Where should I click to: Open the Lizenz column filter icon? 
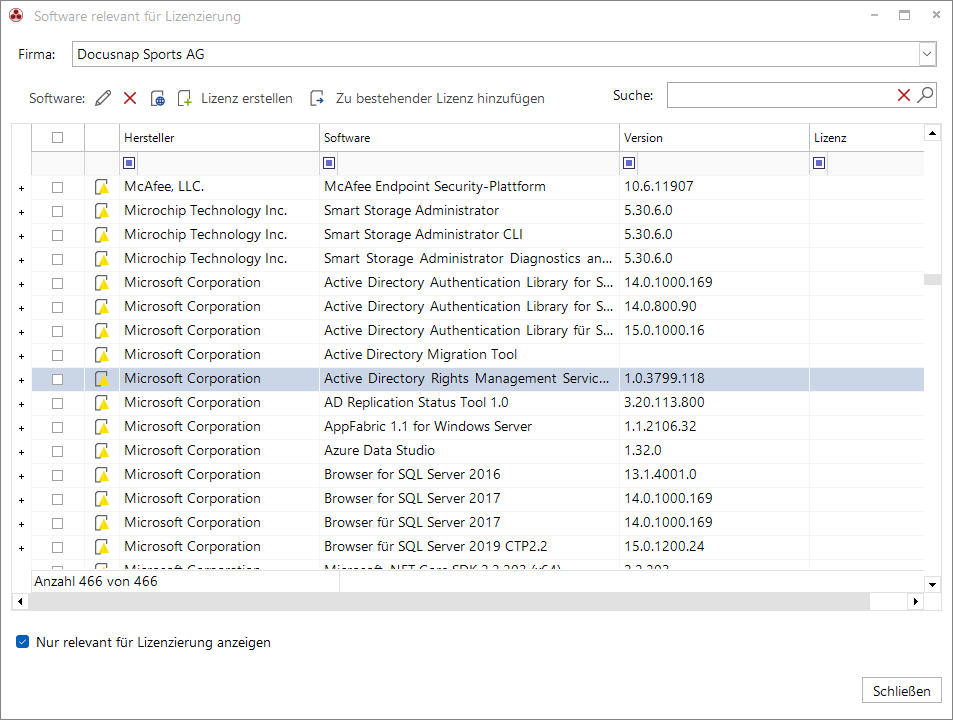(x=819, y=163)
